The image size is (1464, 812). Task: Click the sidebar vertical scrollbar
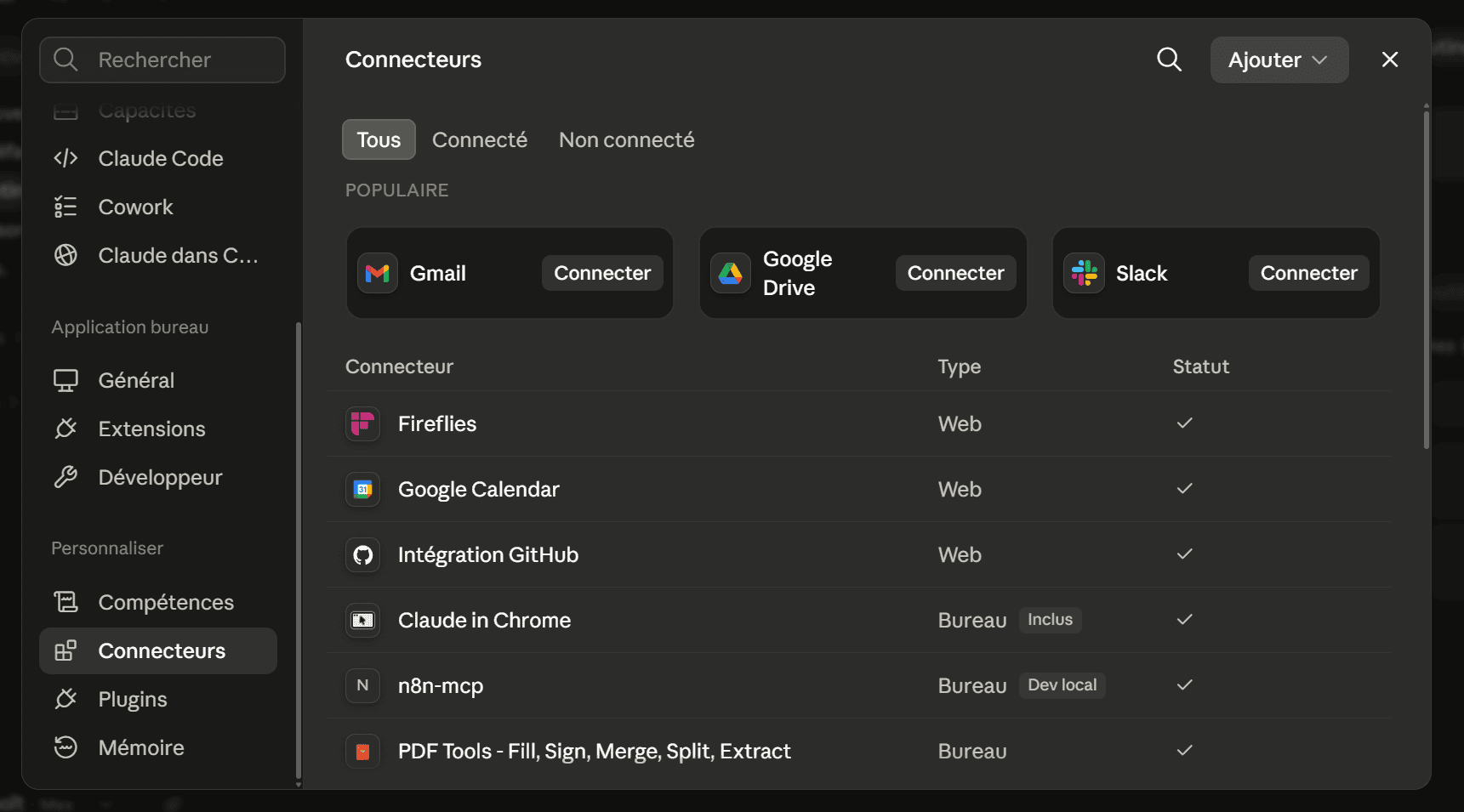point(298,551)
